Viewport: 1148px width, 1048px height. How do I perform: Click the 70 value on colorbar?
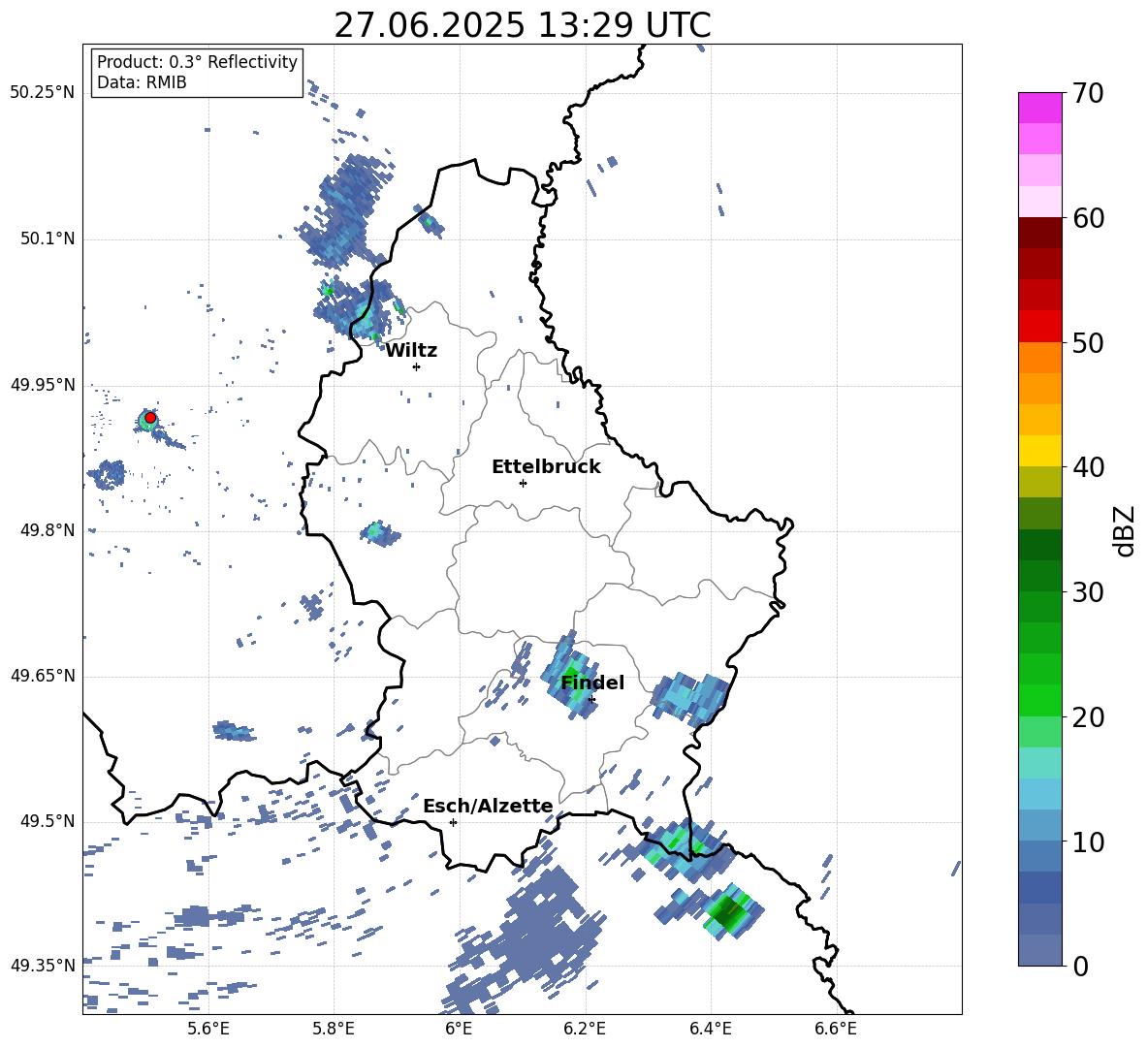[x=1088, y=94]
